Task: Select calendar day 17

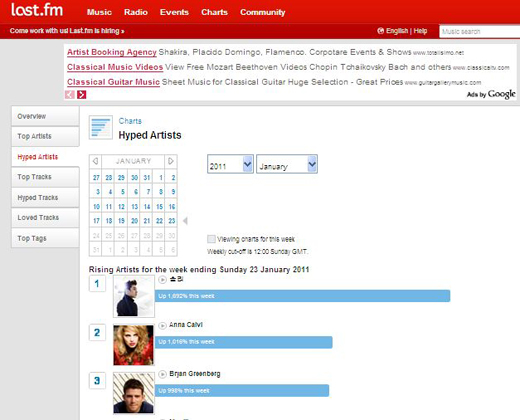Action: click(x=96, y=221)
